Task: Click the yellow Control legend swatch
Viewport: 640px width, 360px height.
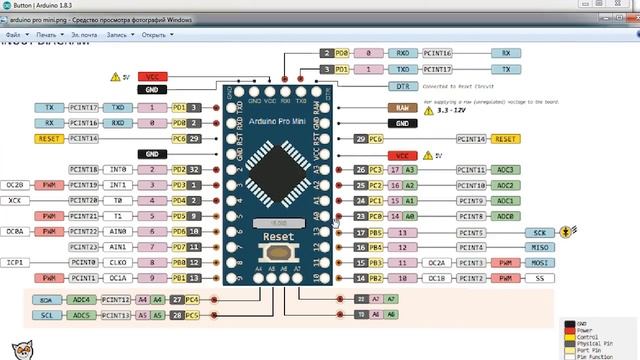Action: (570, 337)
